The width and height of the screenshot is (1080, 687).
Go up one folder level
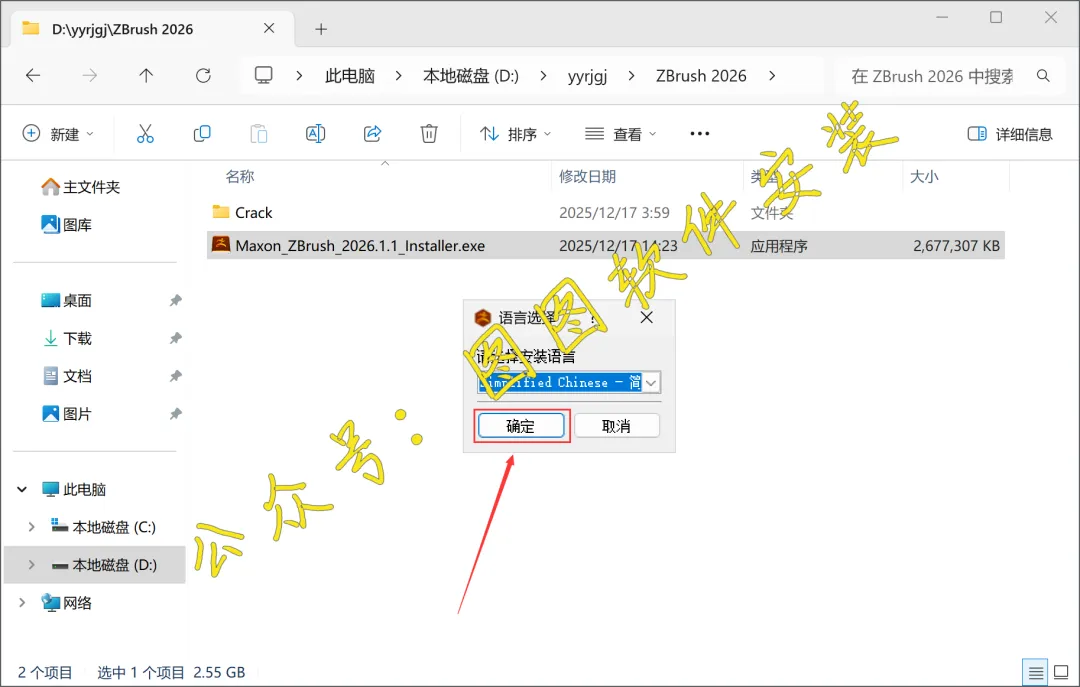(146, 76)
